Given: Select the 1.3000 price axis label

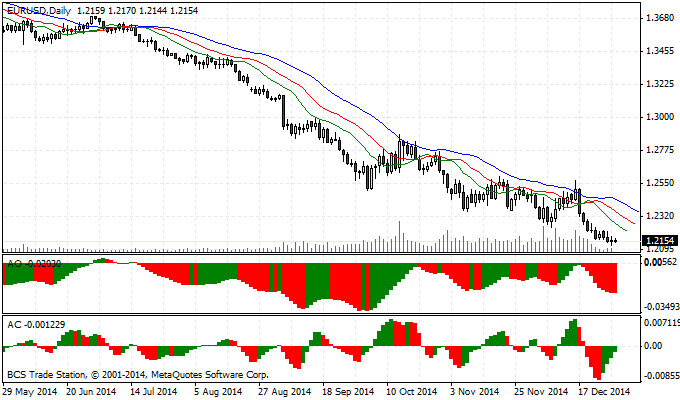Looking at the screenshot, I should point(660,117).
